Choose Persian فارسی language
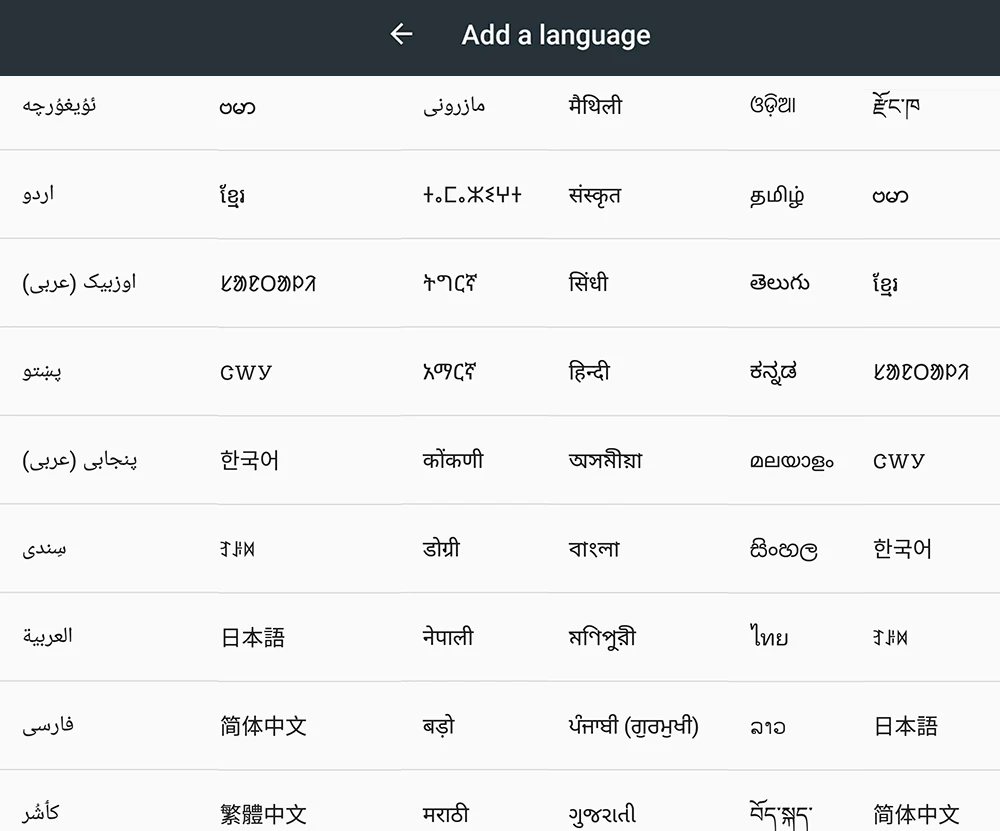 tap(48, 725)
